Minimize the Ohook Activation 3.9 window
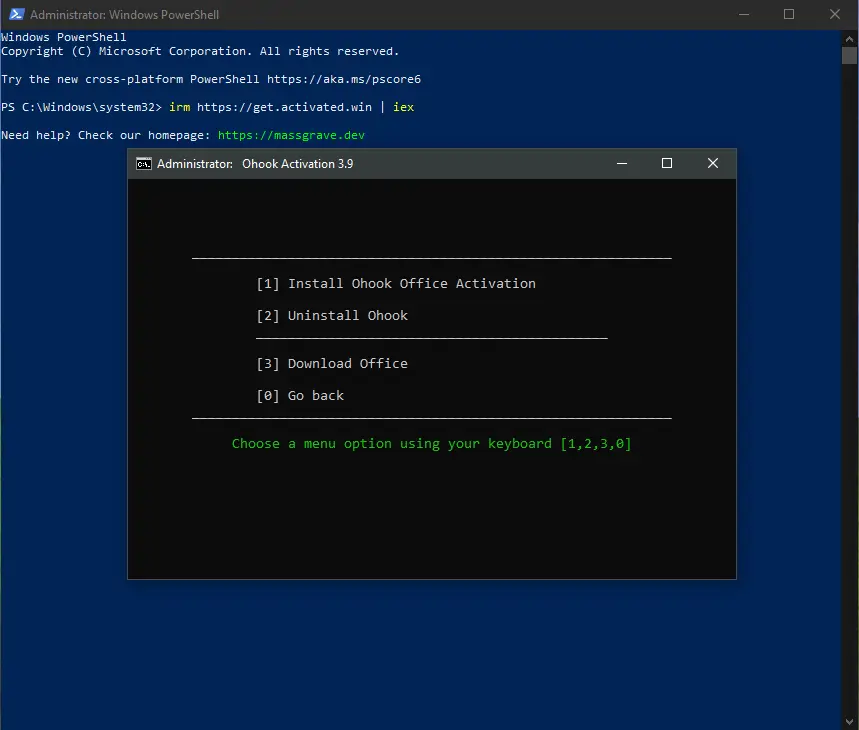The height and width of the screenshot is (730, 859). (x=621, y=164)
